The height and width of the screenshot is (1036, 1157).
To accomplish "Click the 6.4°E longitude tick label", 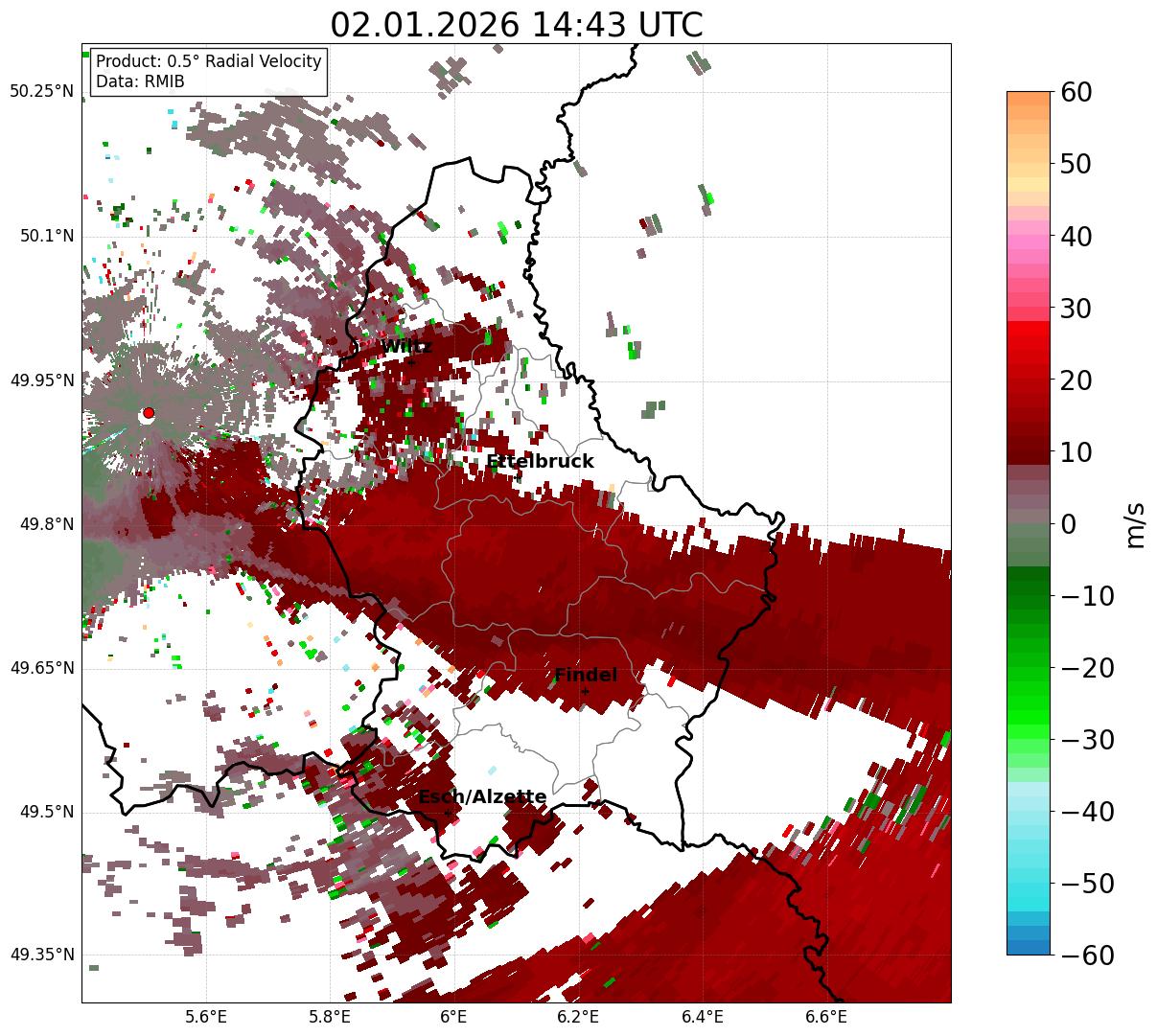I will tap(703, 1016).
